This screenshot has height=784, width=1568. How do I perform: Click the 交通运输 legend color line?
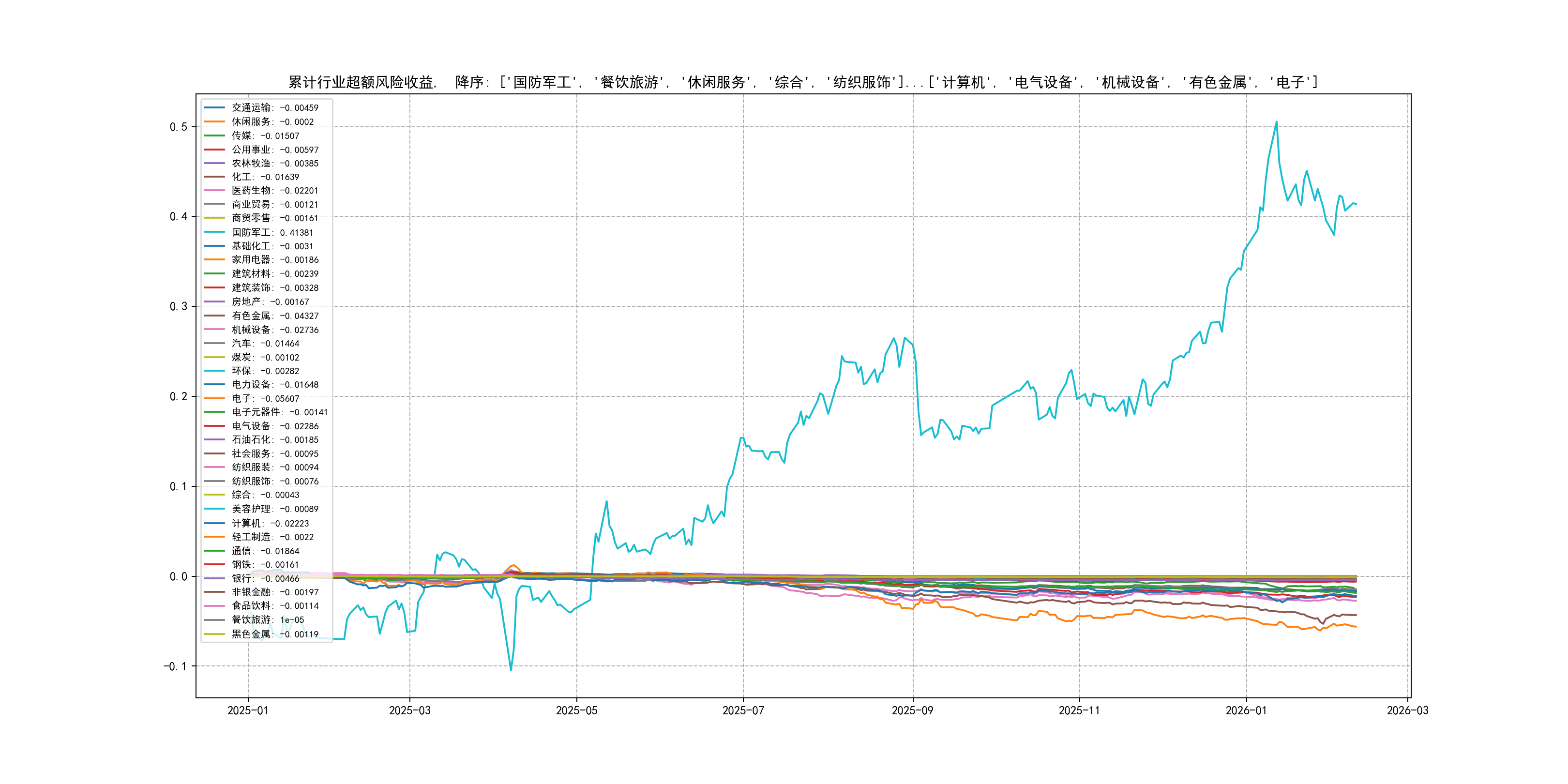(214, 108)
